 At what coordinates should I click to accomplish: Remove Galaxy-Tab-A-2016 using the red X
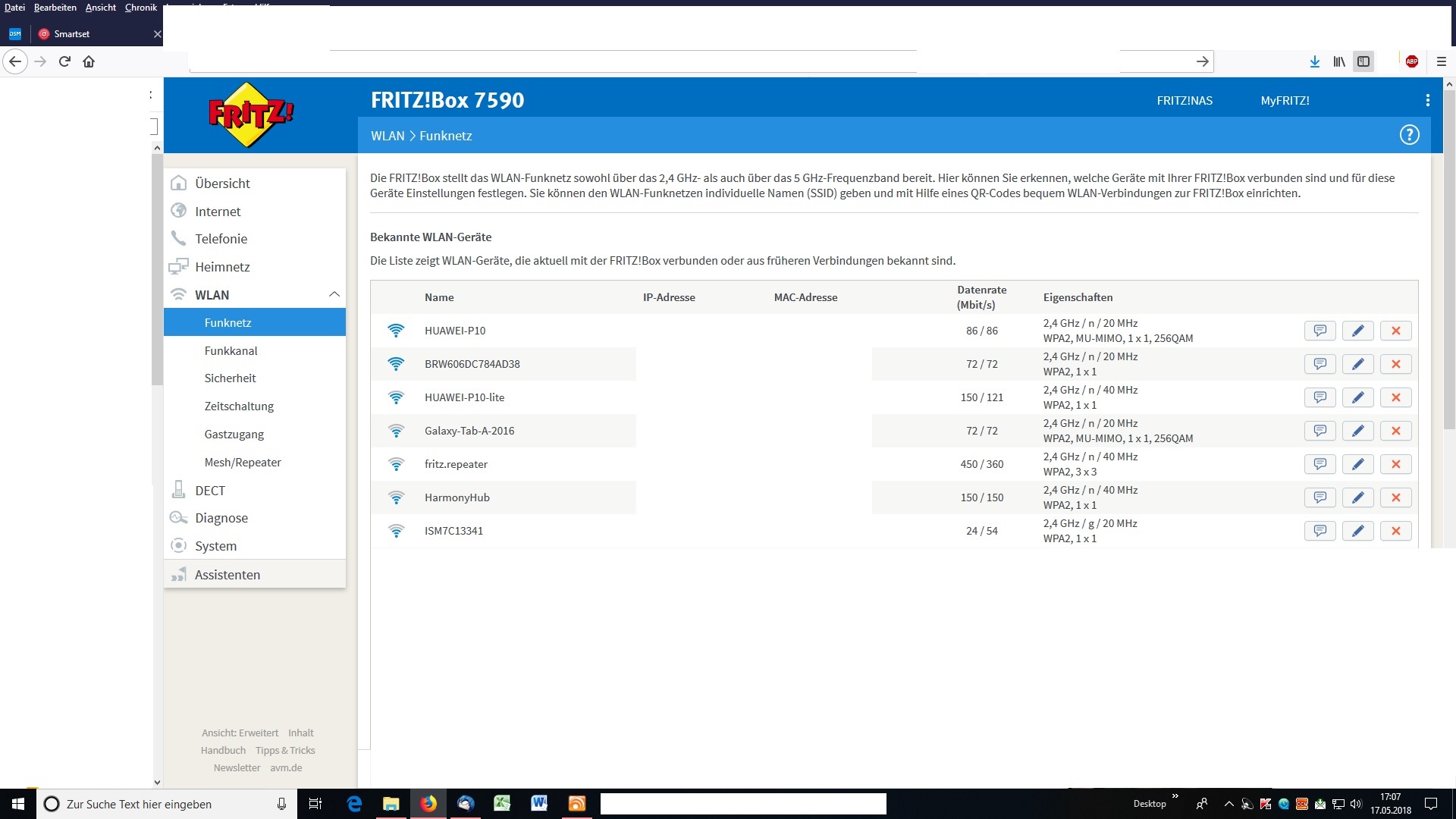tap(1395, 431)
